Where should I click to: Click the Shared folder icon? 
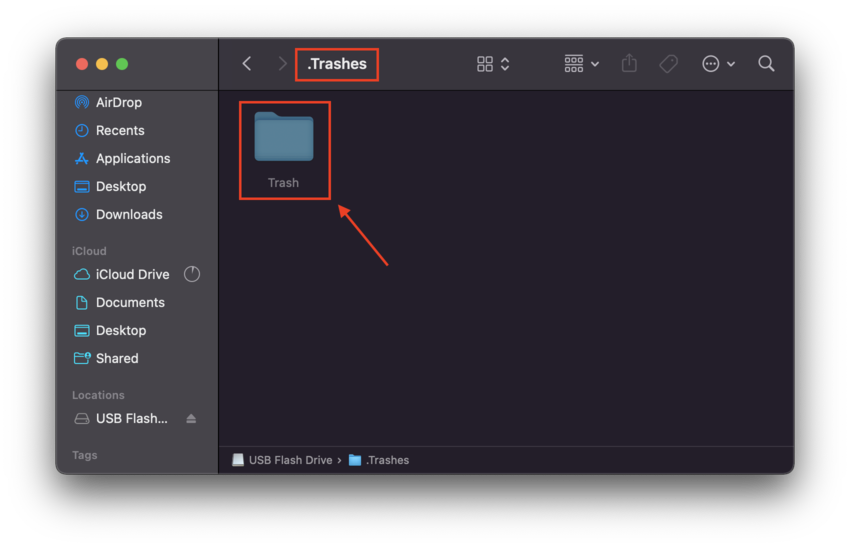(x=82, y=358)
